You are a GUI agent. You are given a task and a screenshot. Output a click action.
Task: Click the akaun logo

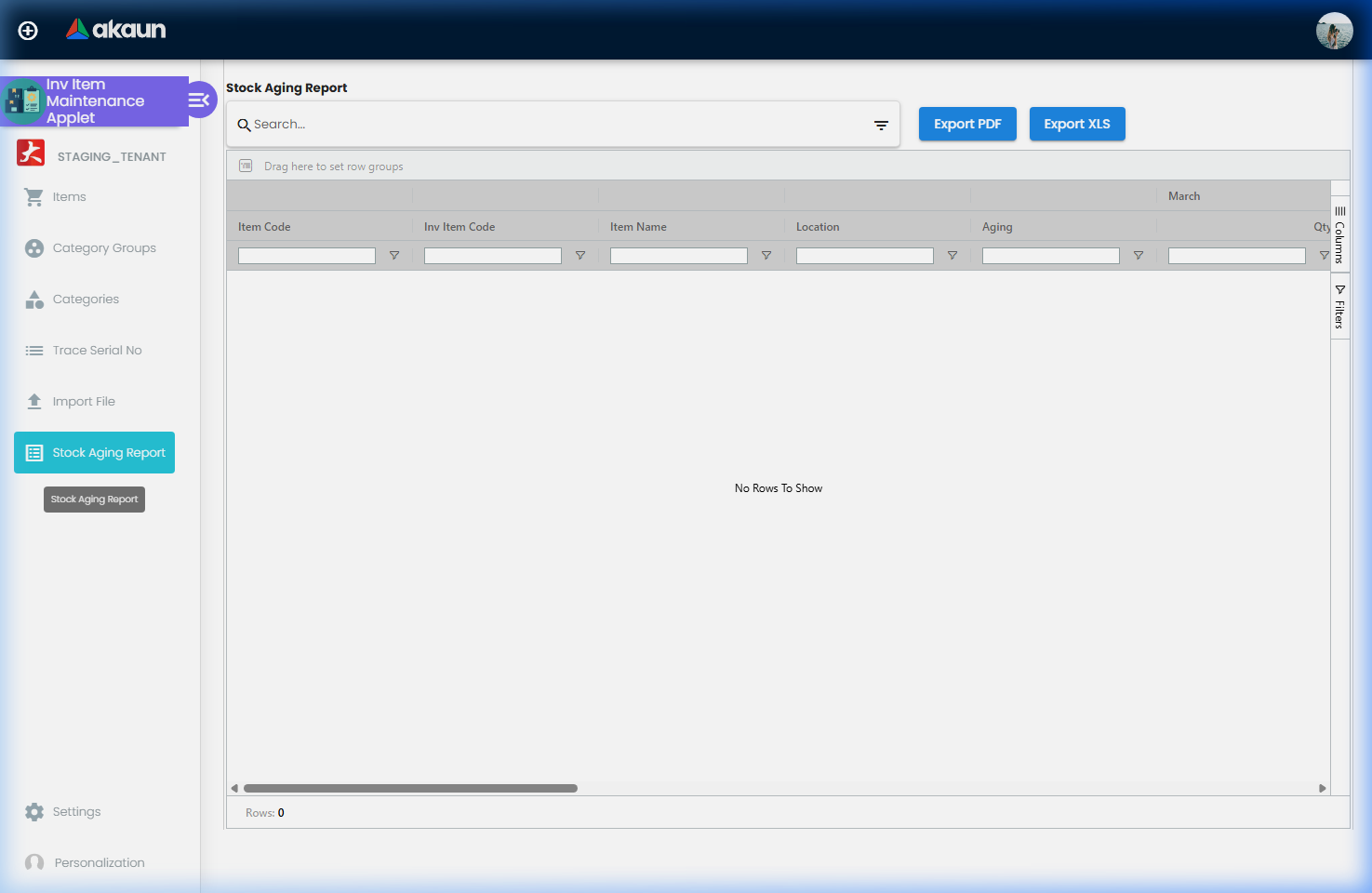[116, 30]
